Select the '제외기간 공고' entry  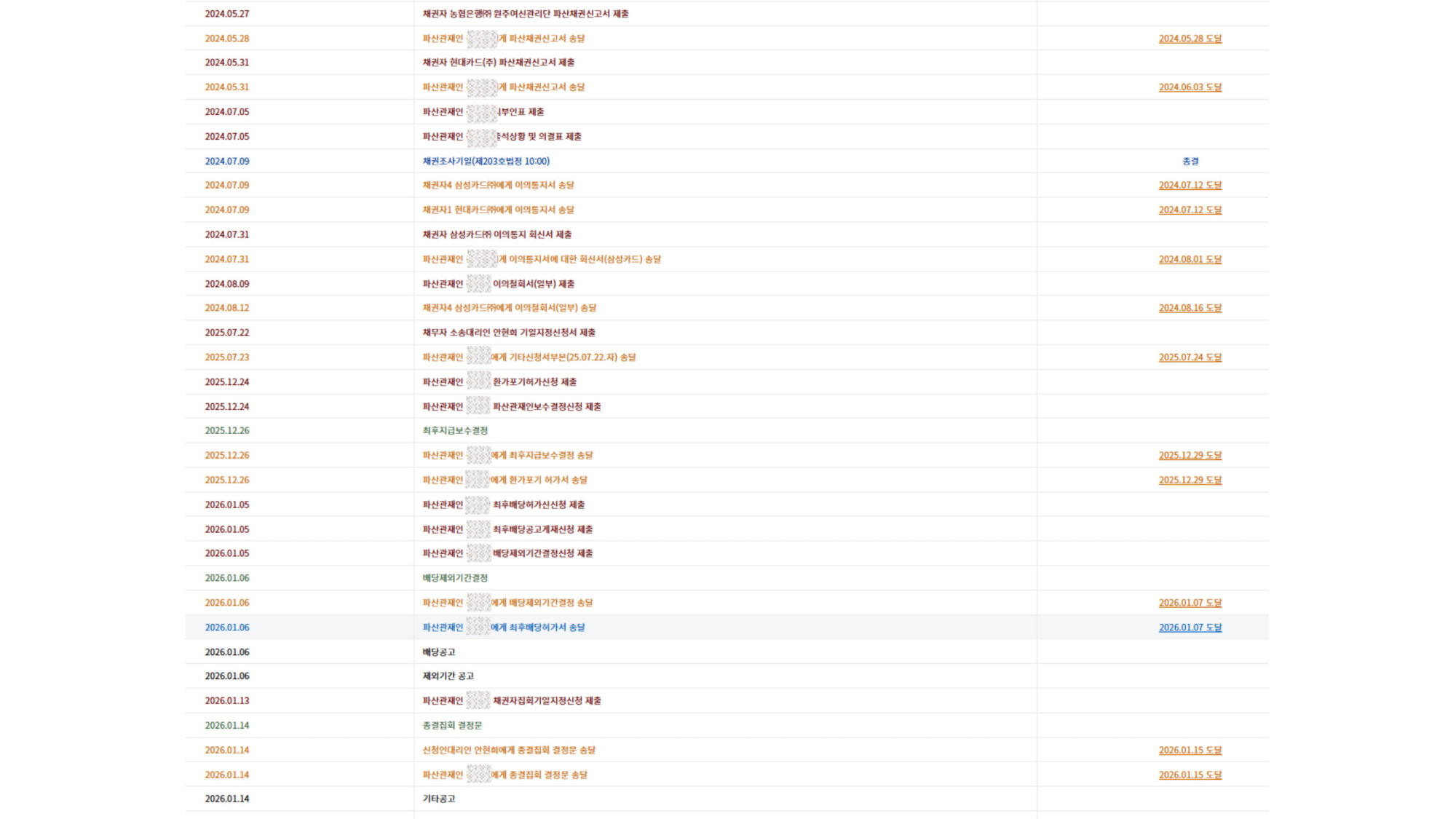point(448,677)
